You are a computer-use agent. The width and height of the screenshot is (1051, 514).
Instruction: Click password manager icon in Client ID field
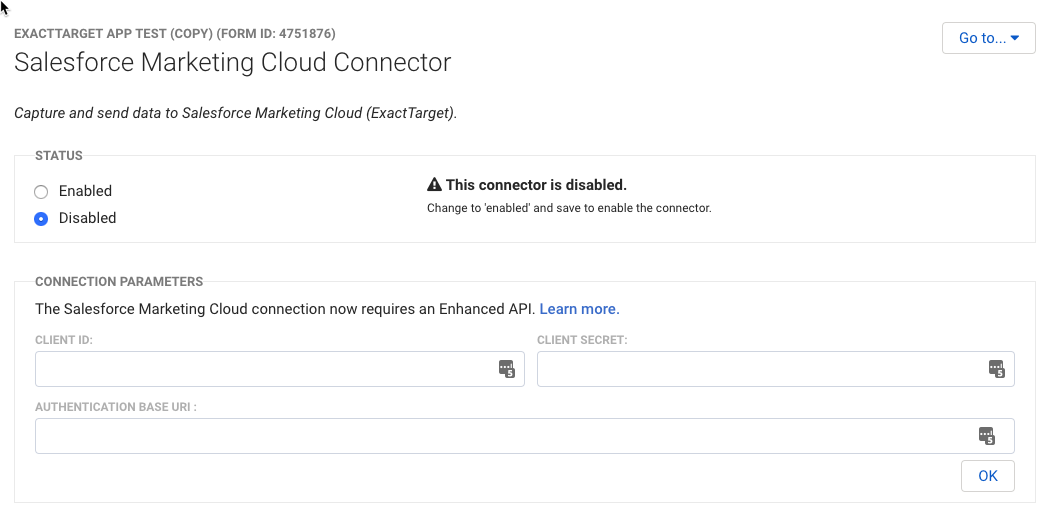507,369
